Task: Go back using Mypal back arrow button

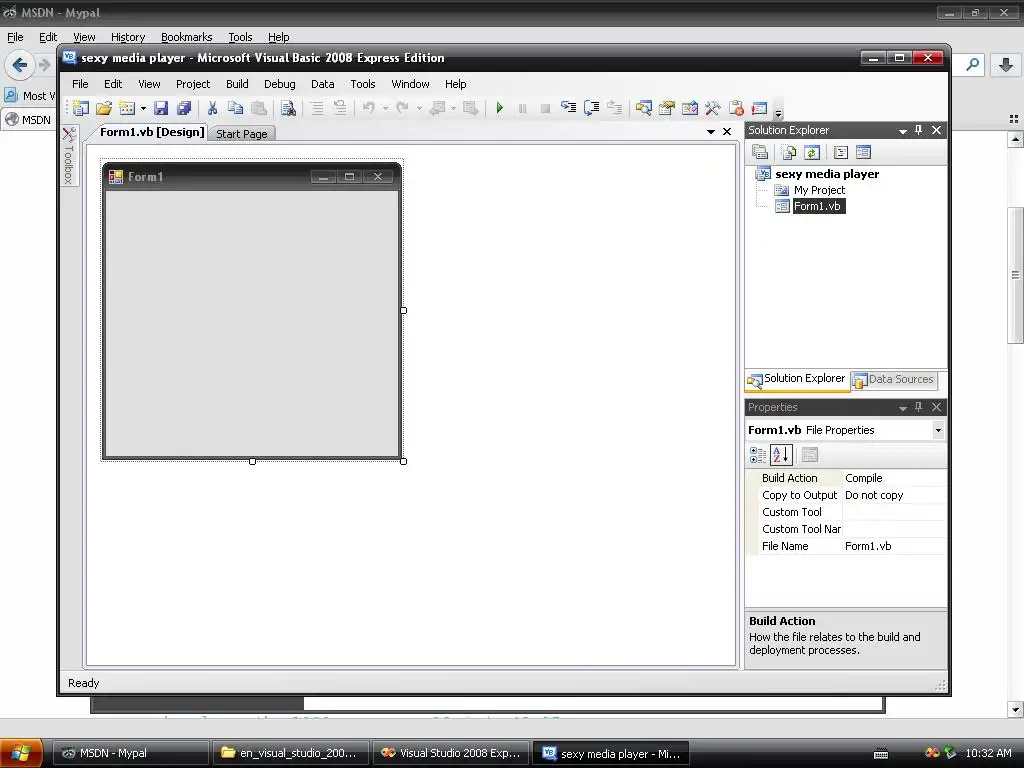Action: coord(20,65)
